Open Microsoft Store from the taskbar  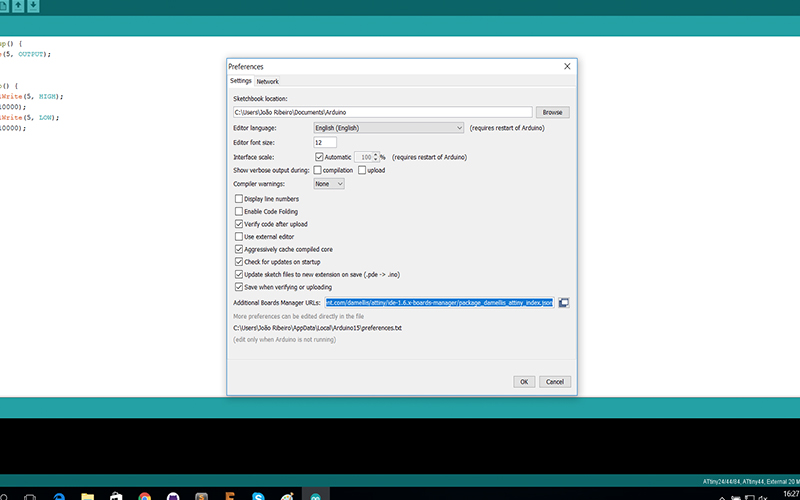click(116, 496)
